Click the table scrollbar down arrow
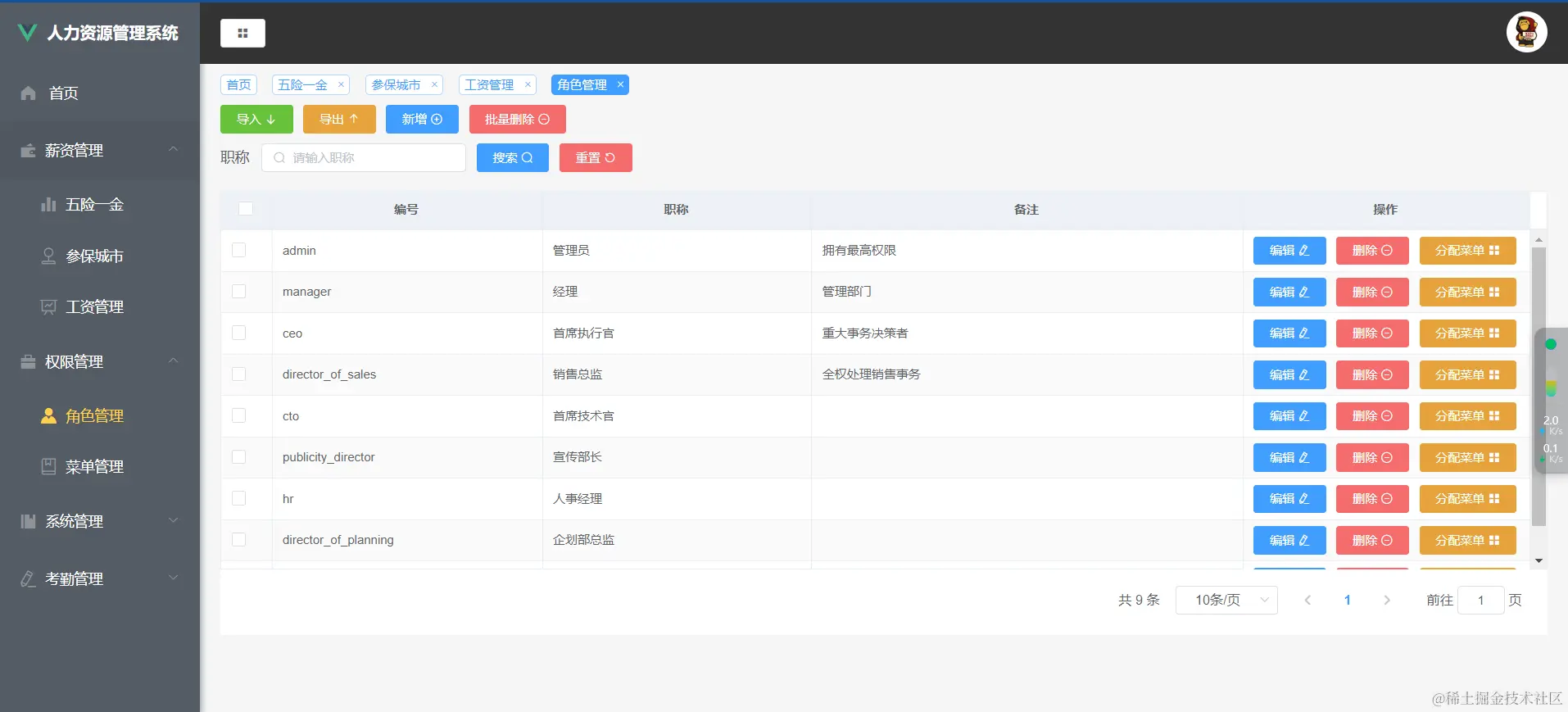Viewport: 1568px width, 712px height. tap(1539, 561)
